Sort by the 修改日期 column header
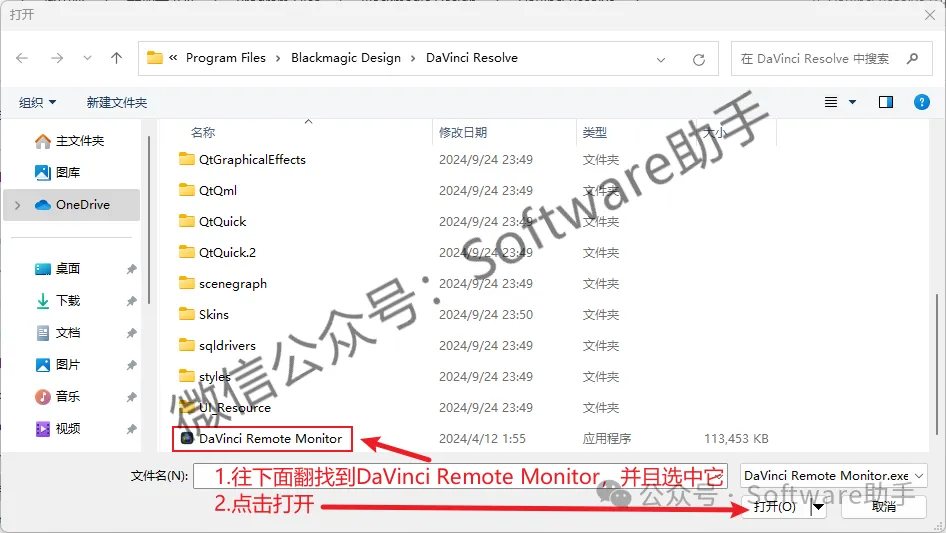 (x=463, y=132)
